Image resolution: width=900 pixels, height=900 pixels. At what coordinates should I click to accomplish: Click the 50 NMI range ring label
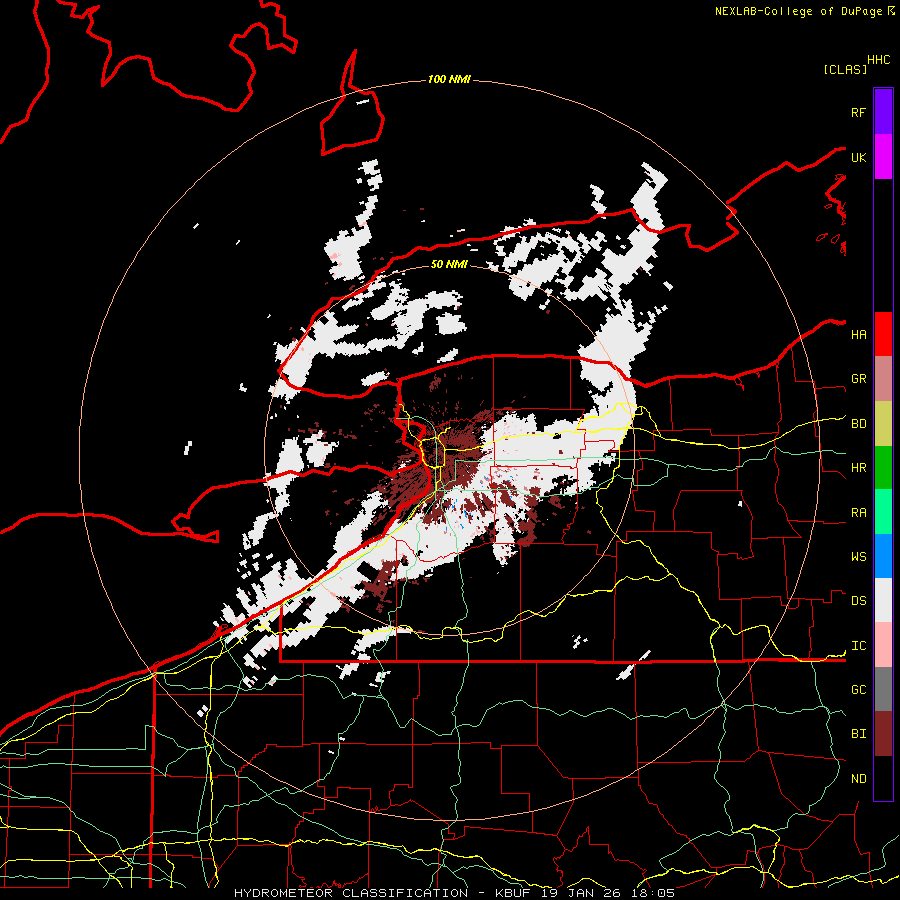point(449,264)
